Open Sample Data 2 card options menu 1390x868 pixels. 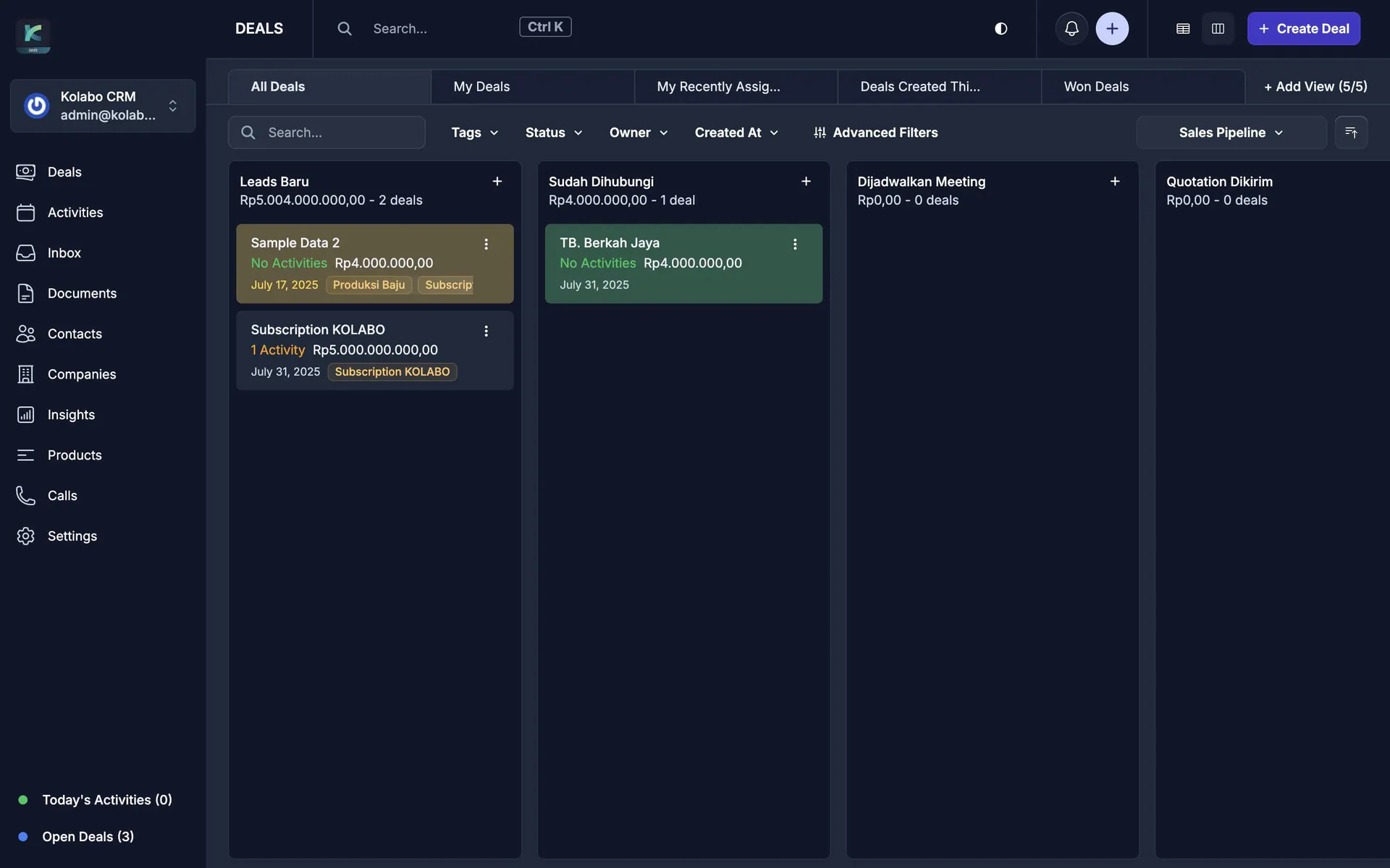[486, 244]
